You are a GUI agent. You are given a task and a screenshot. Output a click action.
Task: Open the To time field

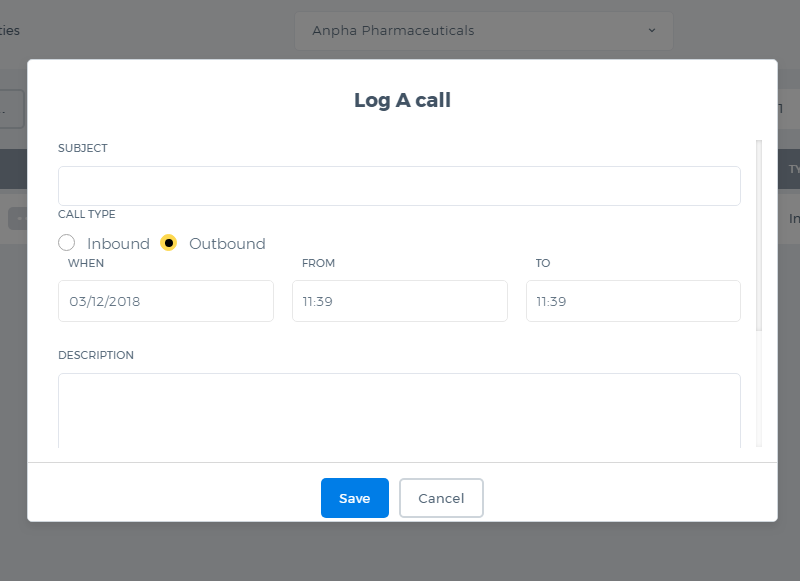[x=633, y=301]
